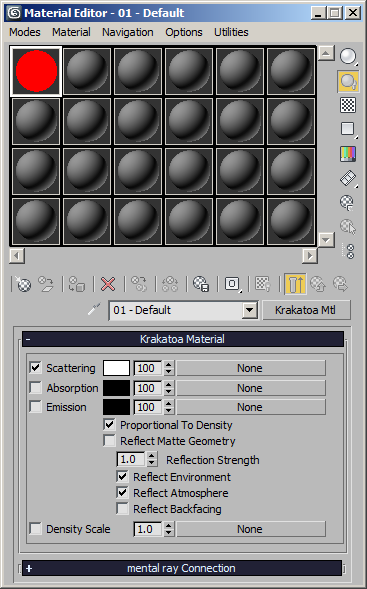Open the black Emission color swatch
Viewport: 367px width, 589px height.
click(116, 407)
